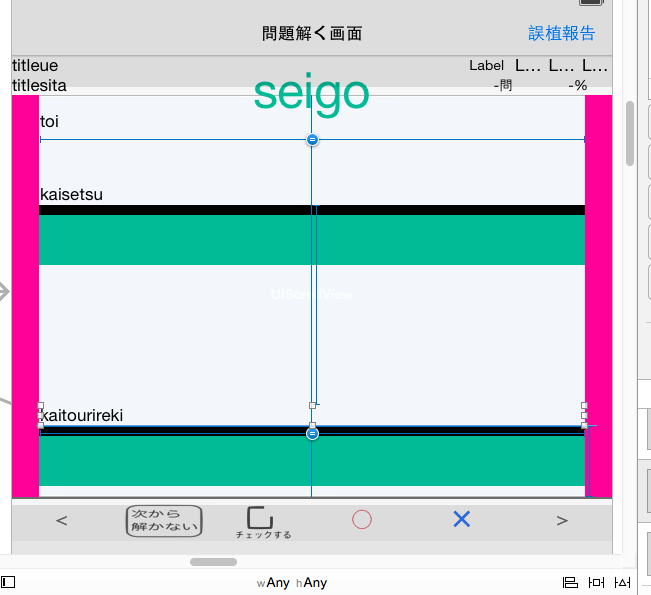Select the lower equal-width constraint badge on kaitourireki

coord(312,433)
